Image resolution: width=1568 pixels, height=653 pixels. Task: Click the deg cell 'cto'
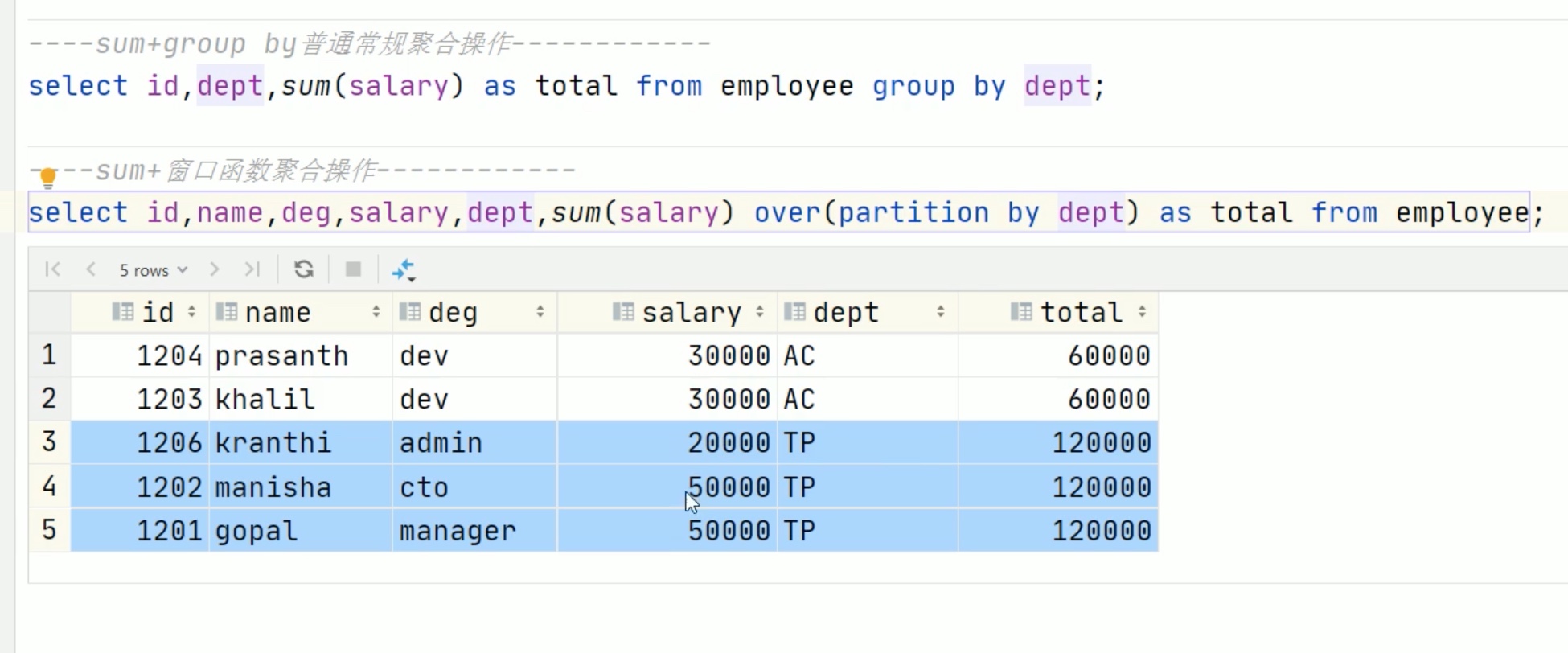pyautogui.click(x=474, y=487)
